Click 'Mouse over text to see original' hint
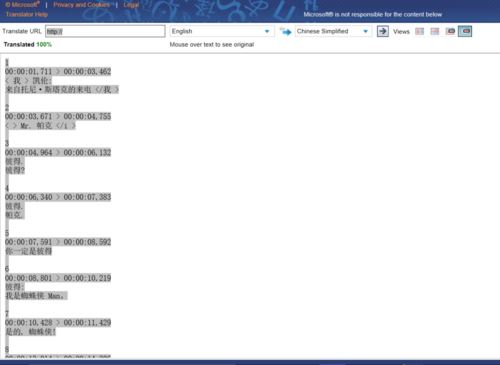Screen dimensions: 500x365 212,44
